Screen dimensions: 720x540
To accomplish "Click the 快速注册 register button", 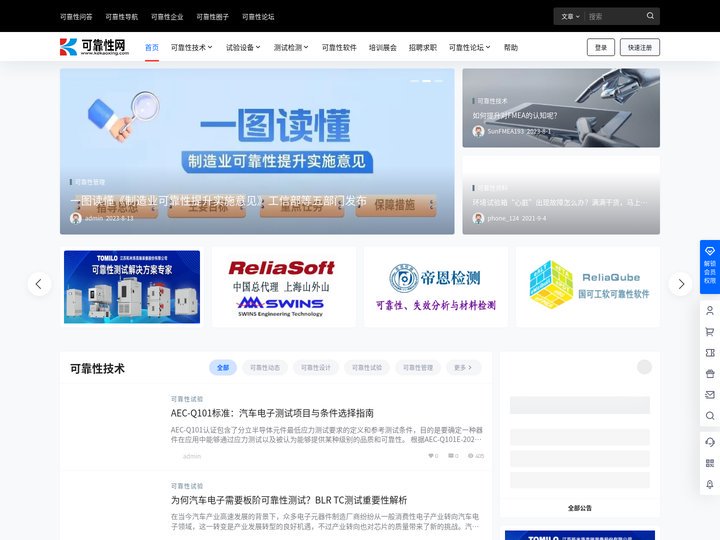I will click(640, 47).
